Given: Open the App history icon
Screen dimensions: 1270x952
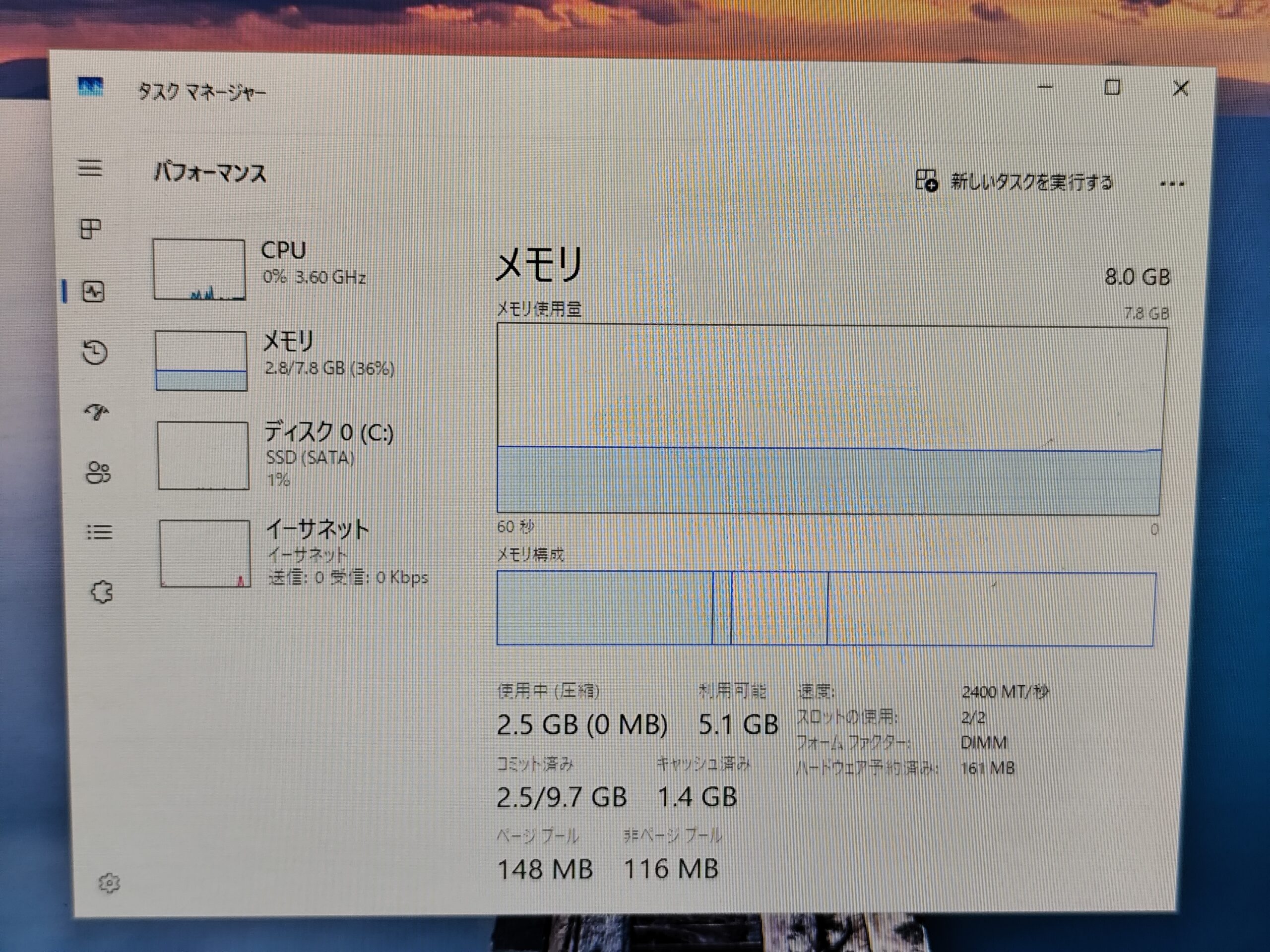Looking at the screenshot, I should tap(95, 353).
